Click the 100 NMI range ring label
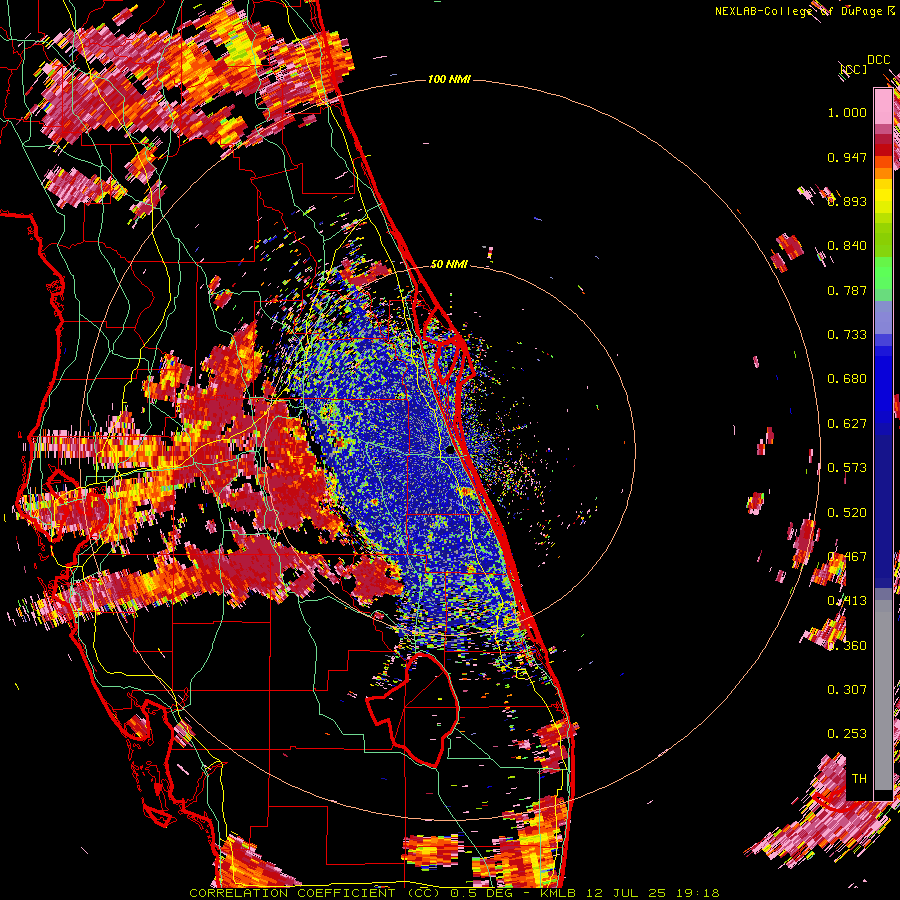 point(449,79)
